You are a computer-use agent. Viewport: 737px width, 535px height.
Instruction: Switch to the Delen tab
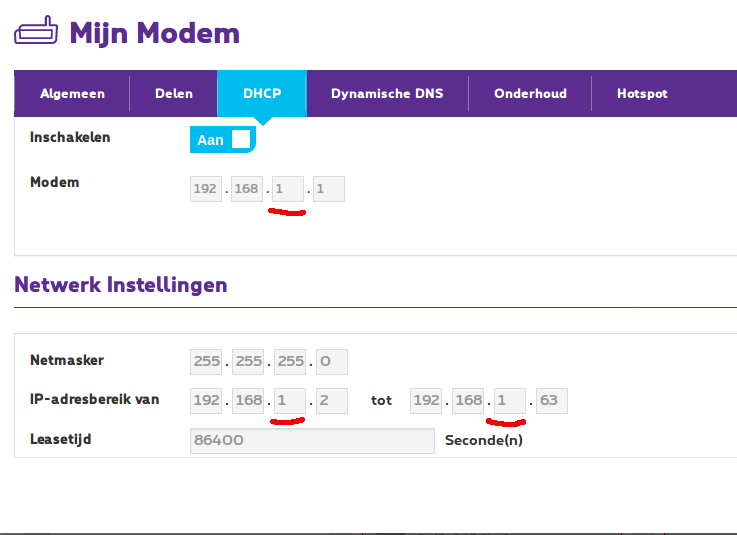[173, 94]
